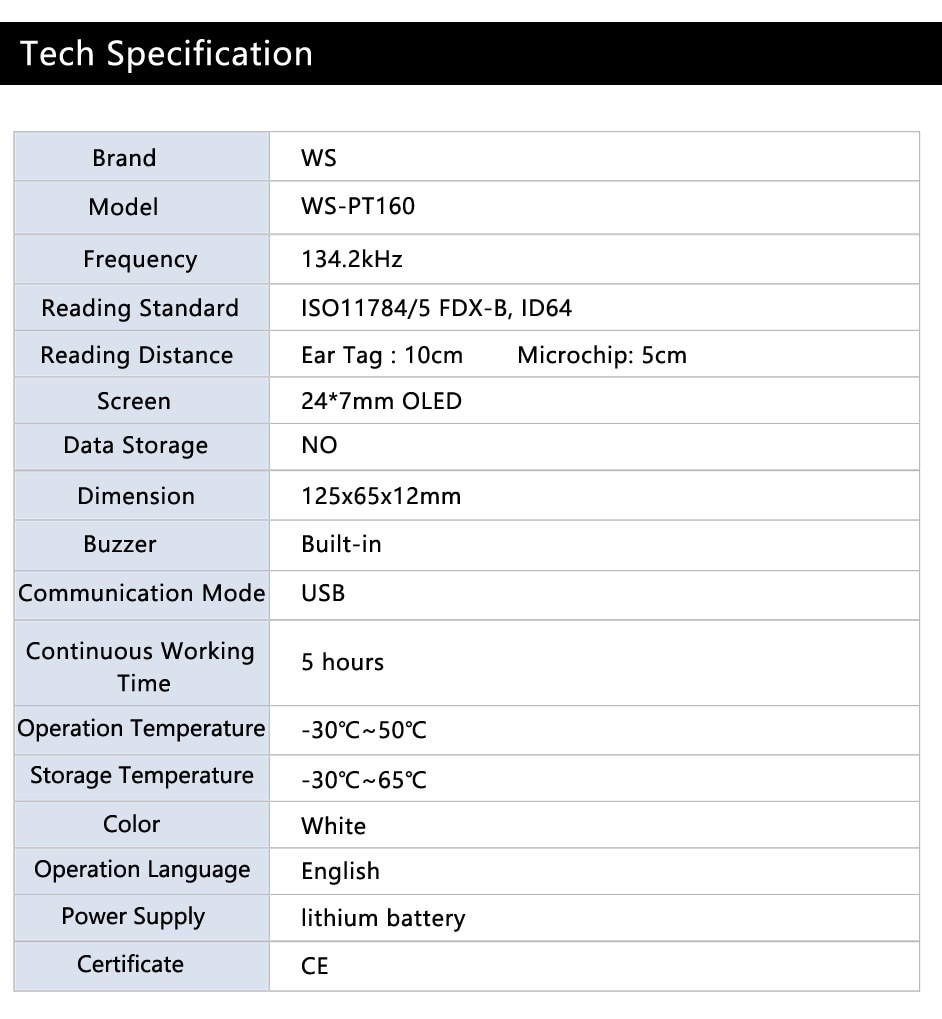Click the White color value

pos(333,826)
